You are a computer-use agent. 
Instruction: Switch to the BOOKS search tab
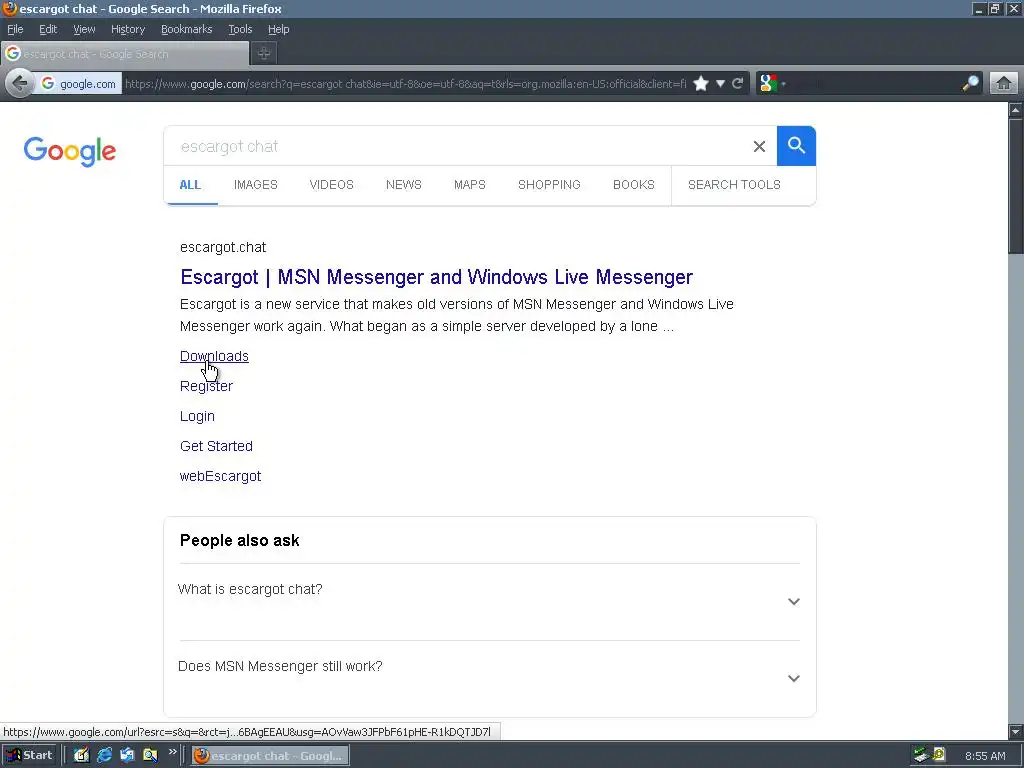coord(633,185)
